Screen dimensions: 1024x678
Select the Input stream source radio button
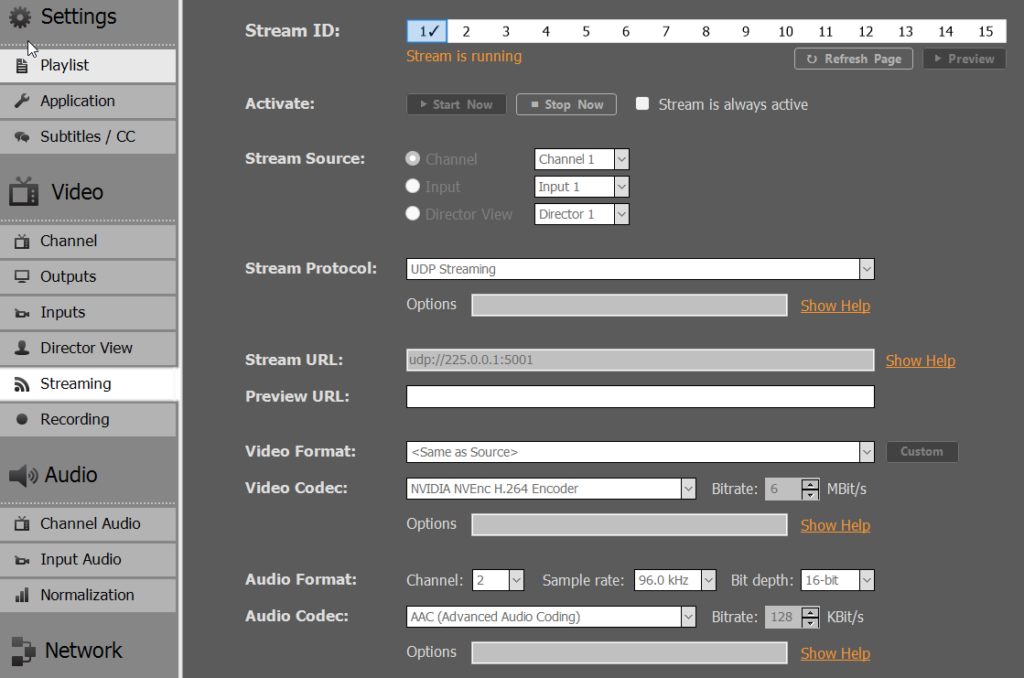412,186
